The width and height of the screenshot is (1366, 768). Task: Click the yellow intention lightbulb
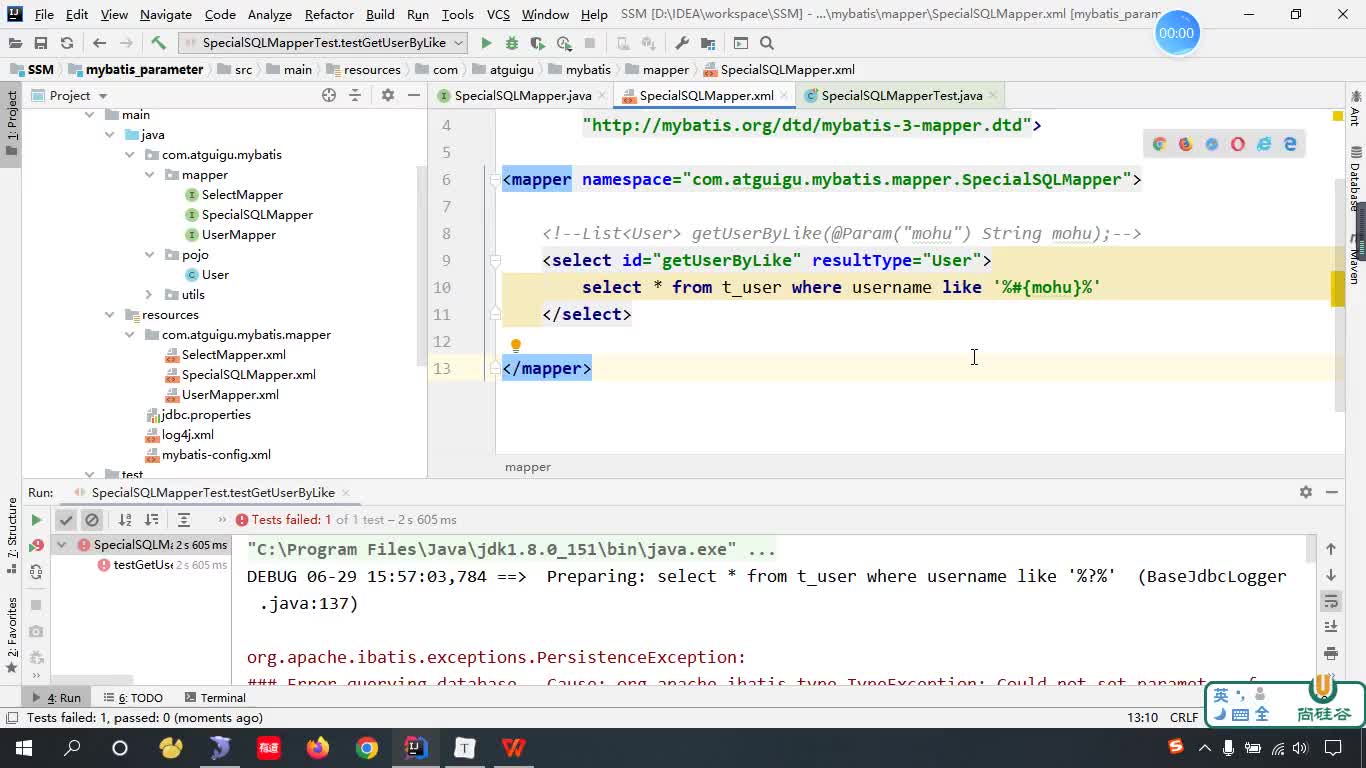click(x=515, y=346)
